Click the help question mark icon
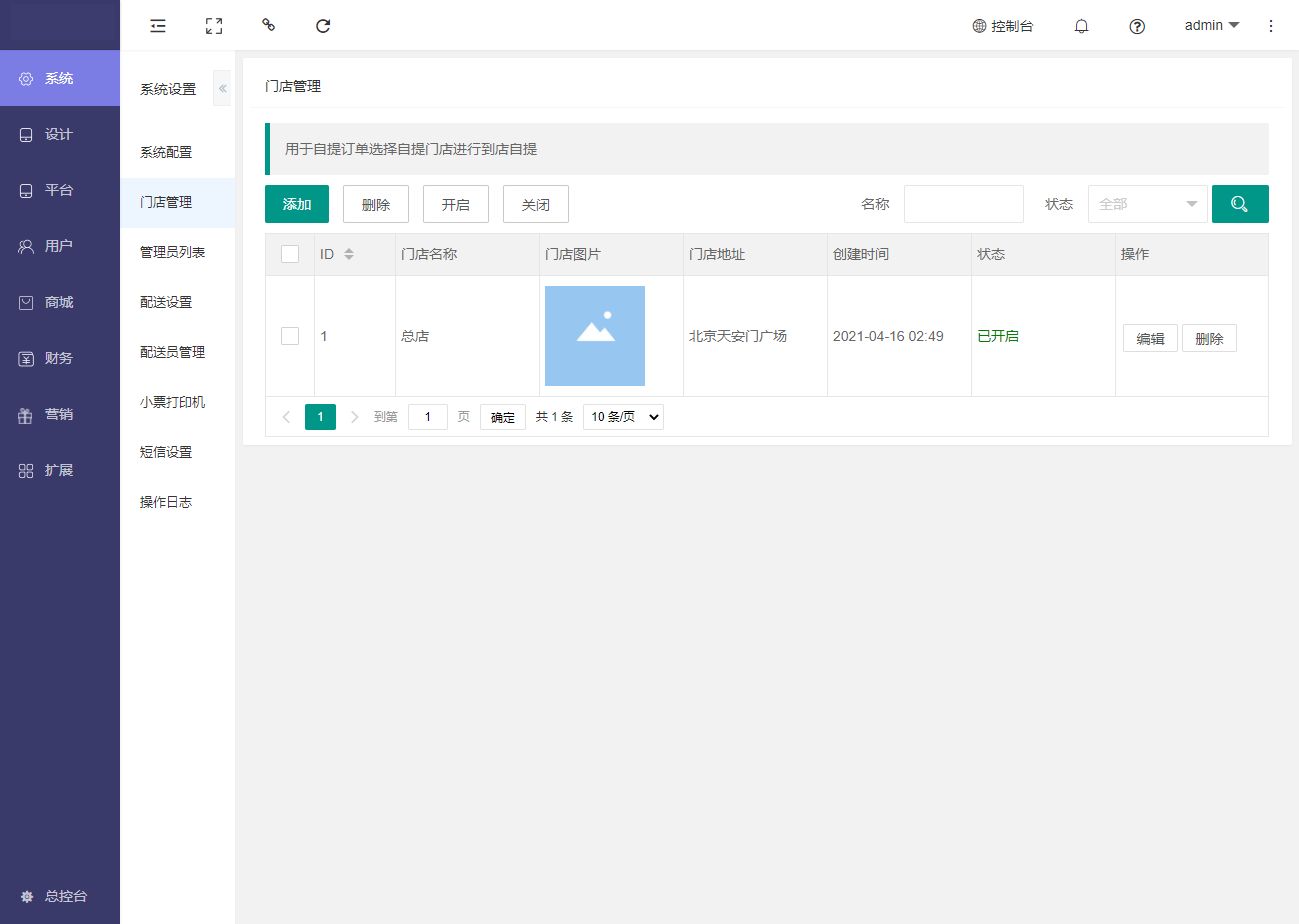Image resolution: width=1299 pixels, height=924 pixels. point(1137,26)
